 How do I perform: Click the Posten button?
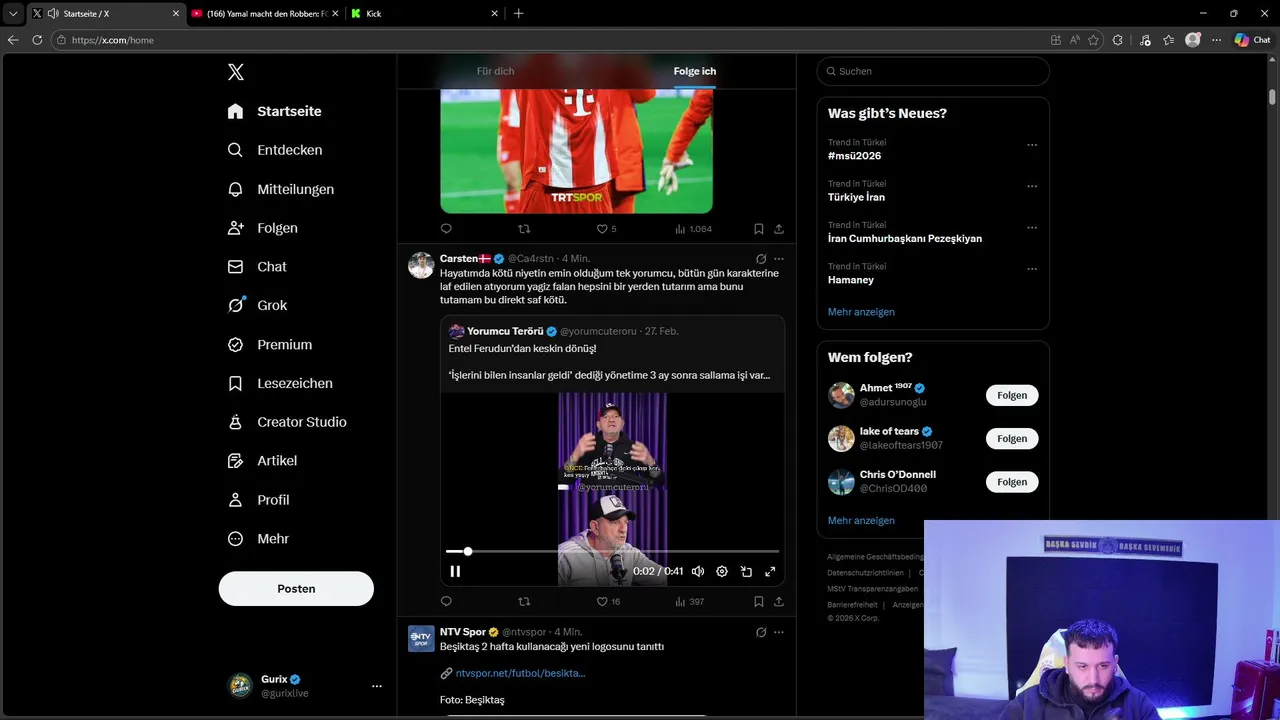[x=296, y=589]
